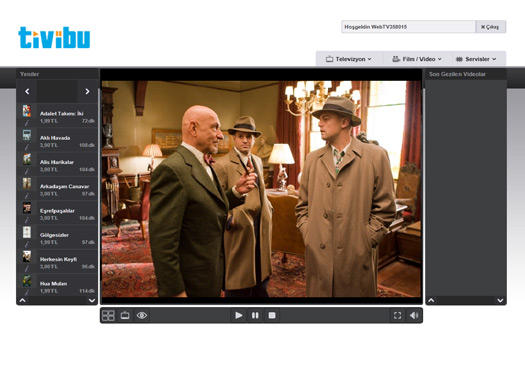Expand the Servisler dropdown

[476, 59]
